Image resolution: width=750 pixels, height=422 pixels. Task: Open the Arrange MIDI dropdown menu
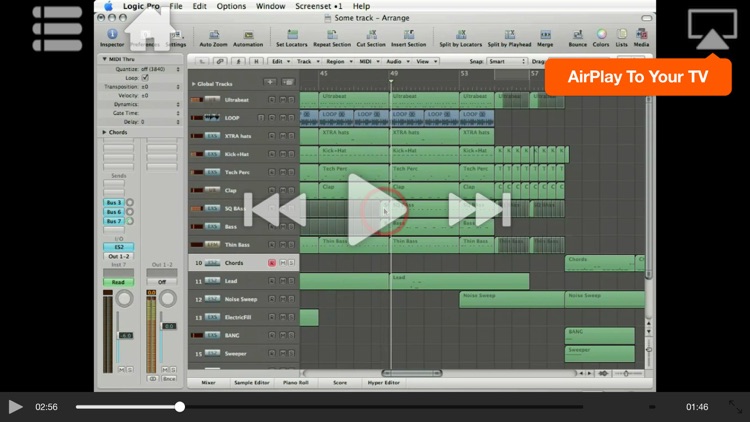pos(369,61)
